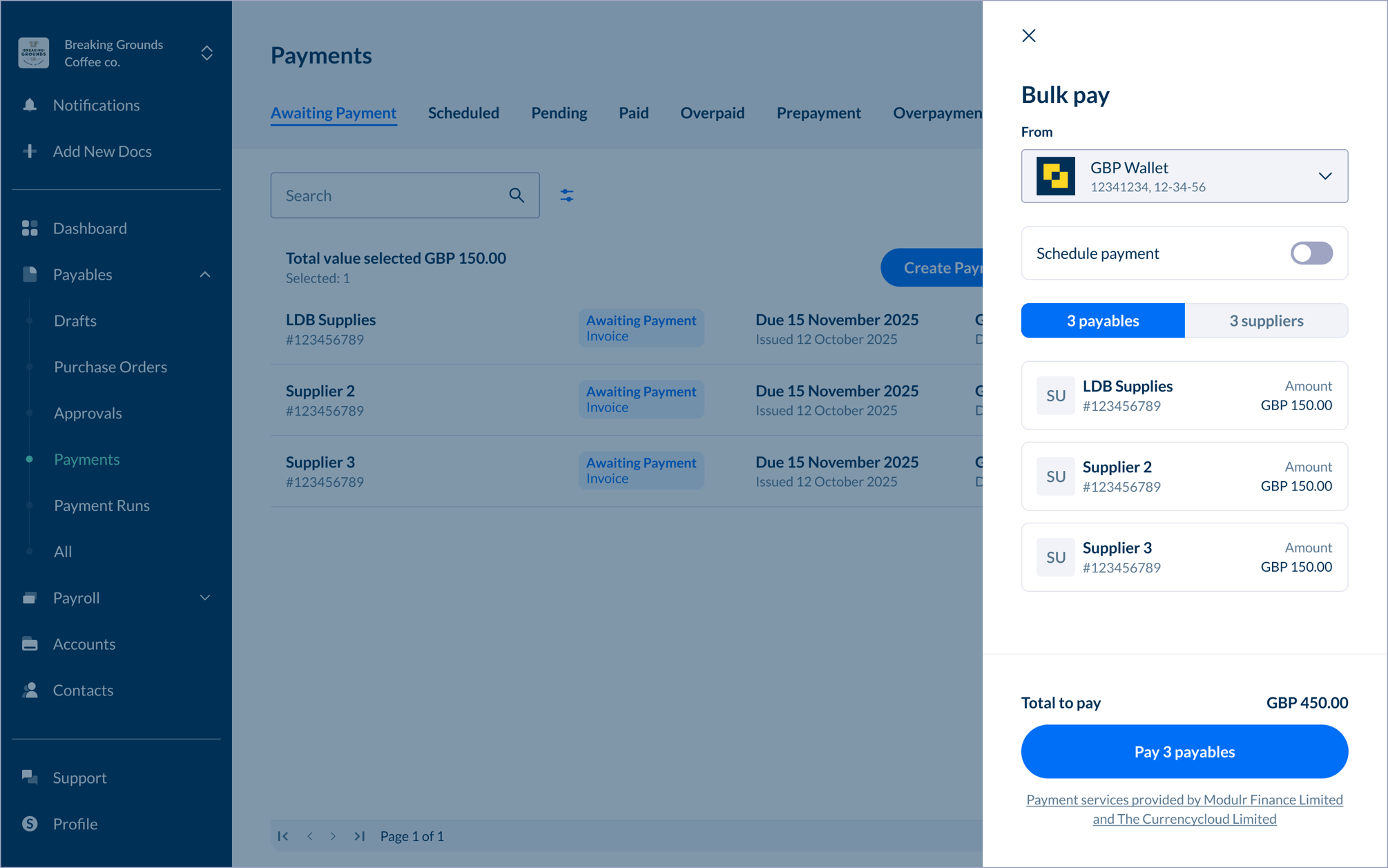1388x868 pixels.
Task: Click Pay 3 payables button
Action: [x=1184, y=751]
